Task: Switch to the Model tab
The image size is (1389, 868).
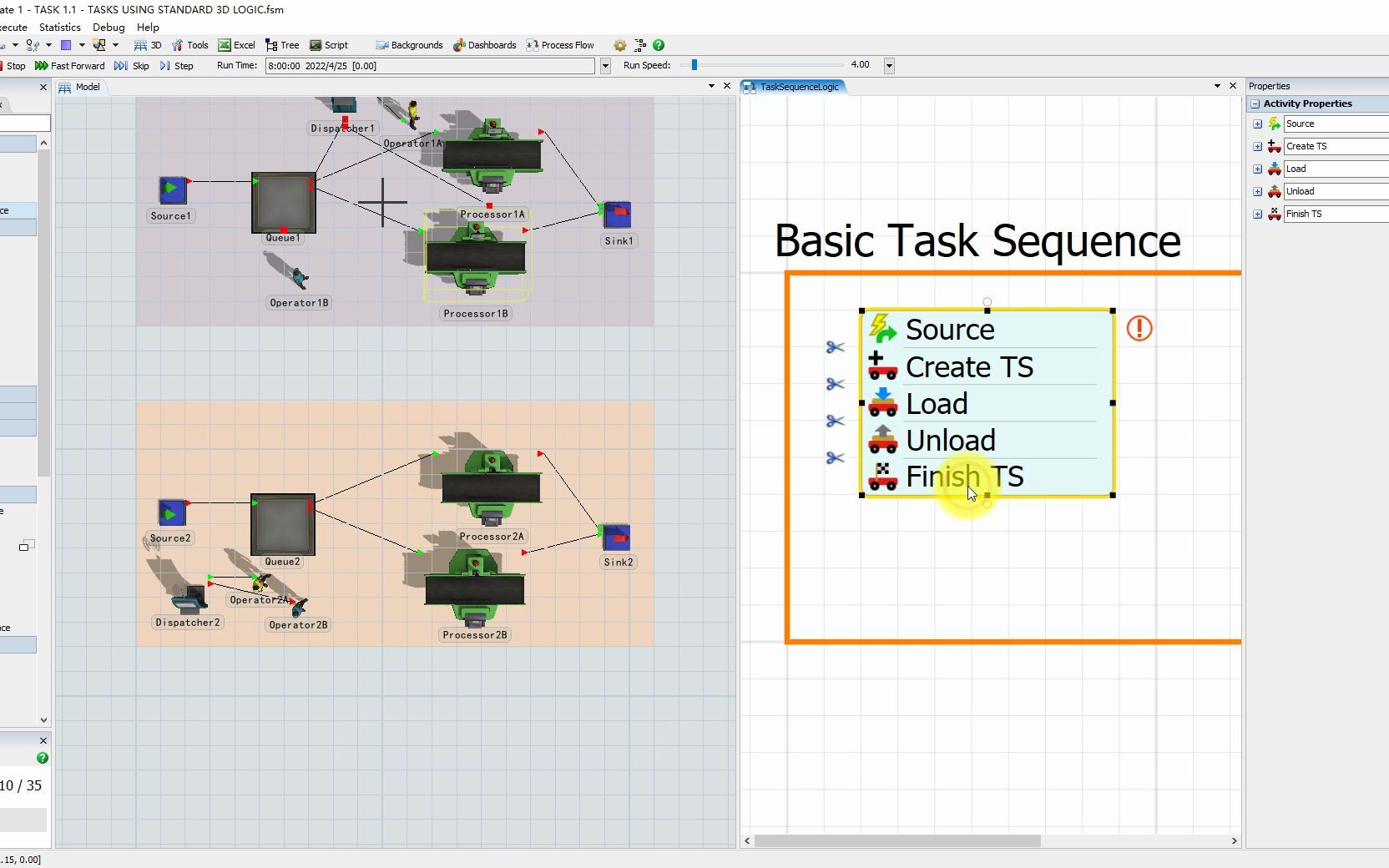Action: click(x=86, y=87)
